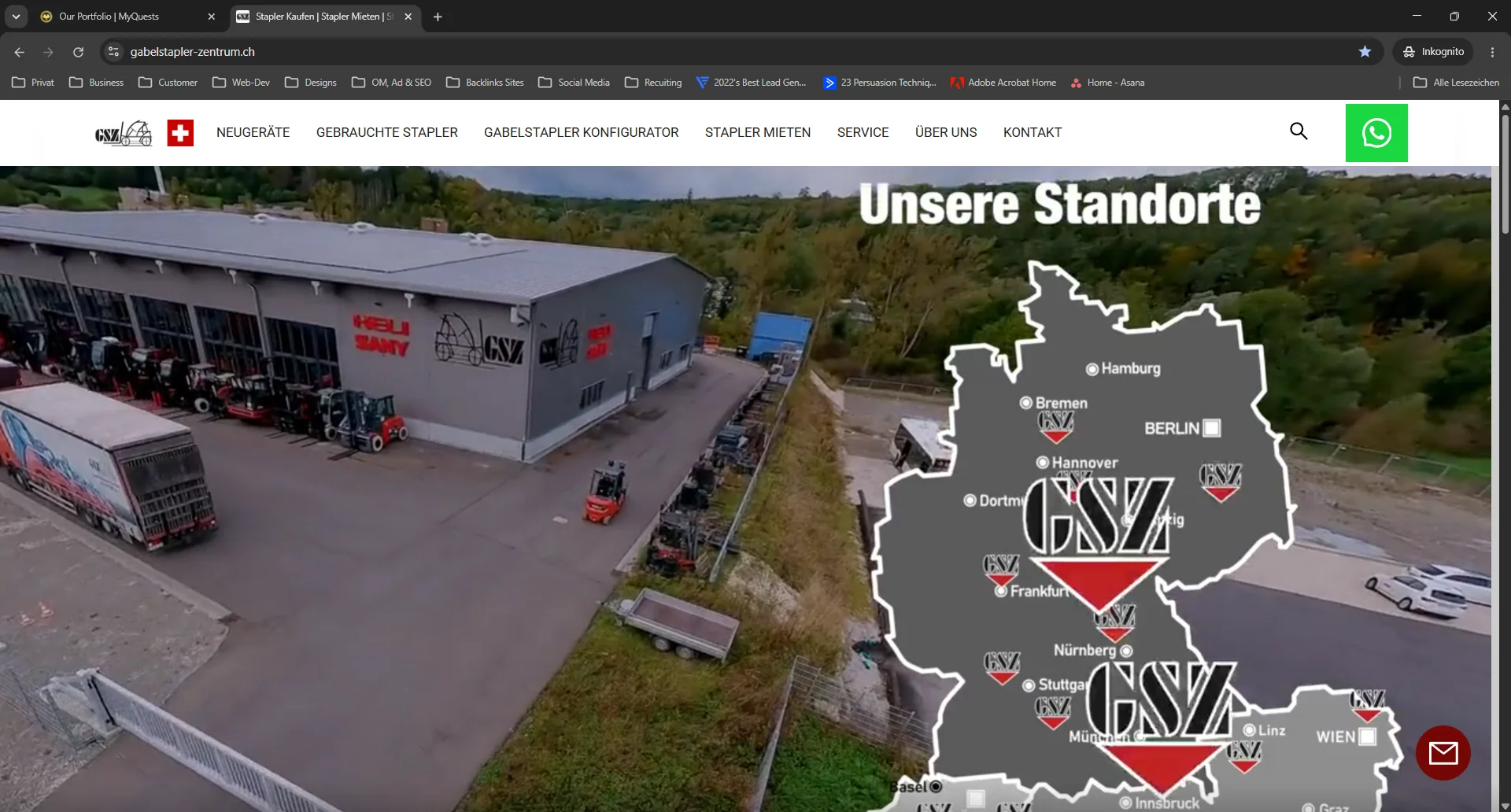
Task: Open the website search magnifier
Action: 1299,131
